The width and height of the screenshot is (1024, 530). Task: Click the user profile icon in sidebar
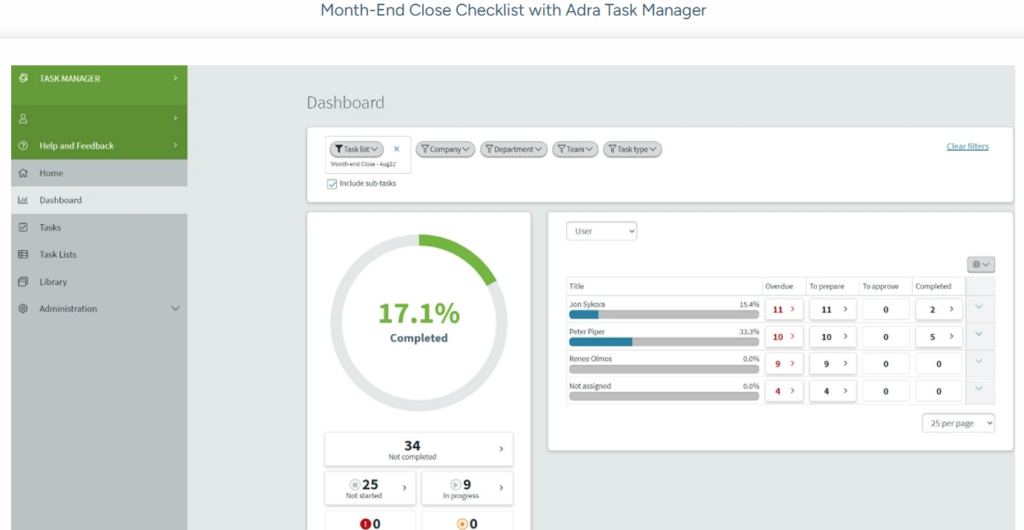23,118
